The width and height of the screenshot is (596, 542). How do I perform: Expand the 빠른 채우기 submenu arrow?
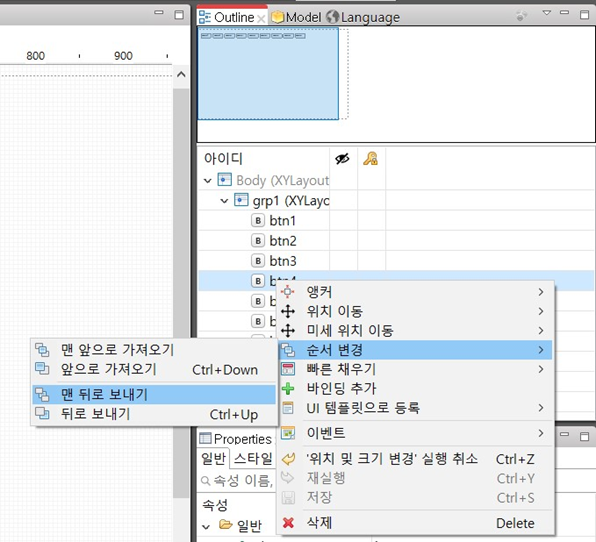[x=541, y=369]
